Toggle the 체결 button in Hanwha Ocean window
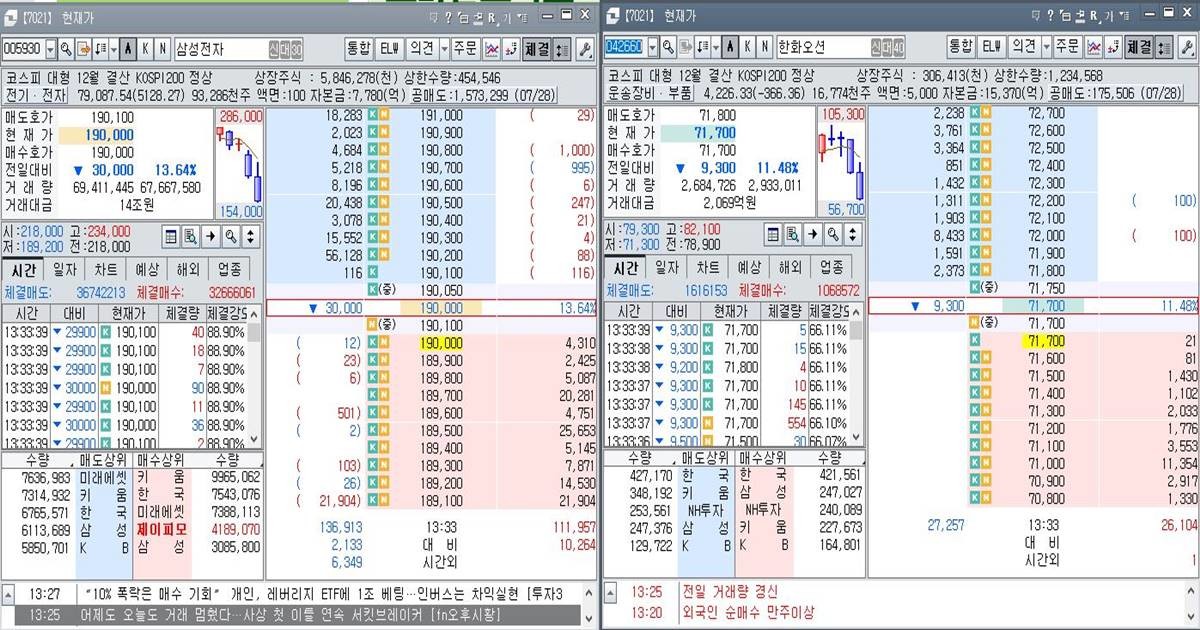Screen dimensions: 1200x630 coord(1139,48)
